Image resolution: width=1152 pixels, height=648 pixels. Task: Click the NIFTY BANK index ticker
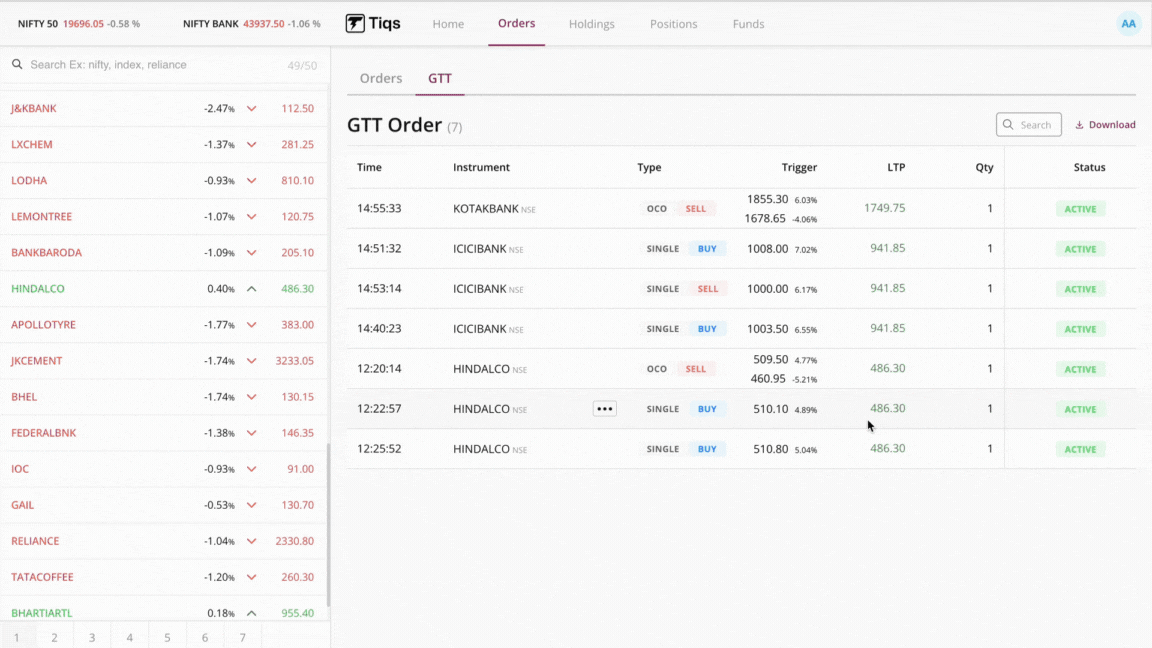[x=251, y=24]
